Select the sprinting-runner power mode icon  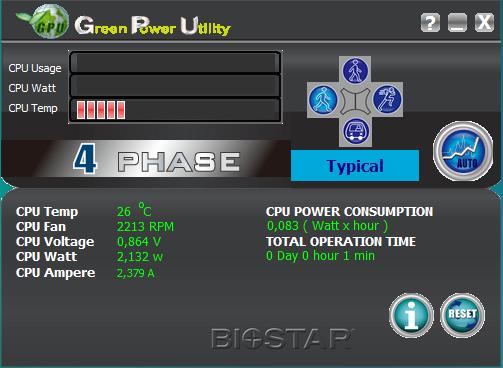coord(387,99)
